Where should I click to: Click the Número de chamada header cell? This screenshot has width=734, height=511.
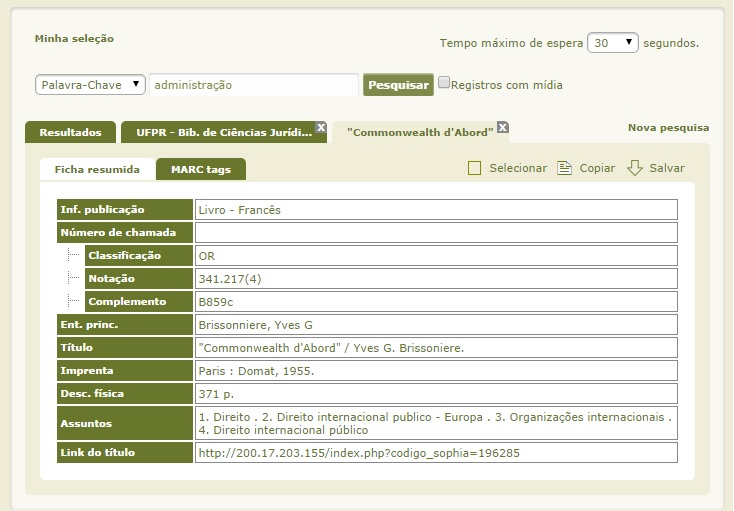tap(125, 233)
